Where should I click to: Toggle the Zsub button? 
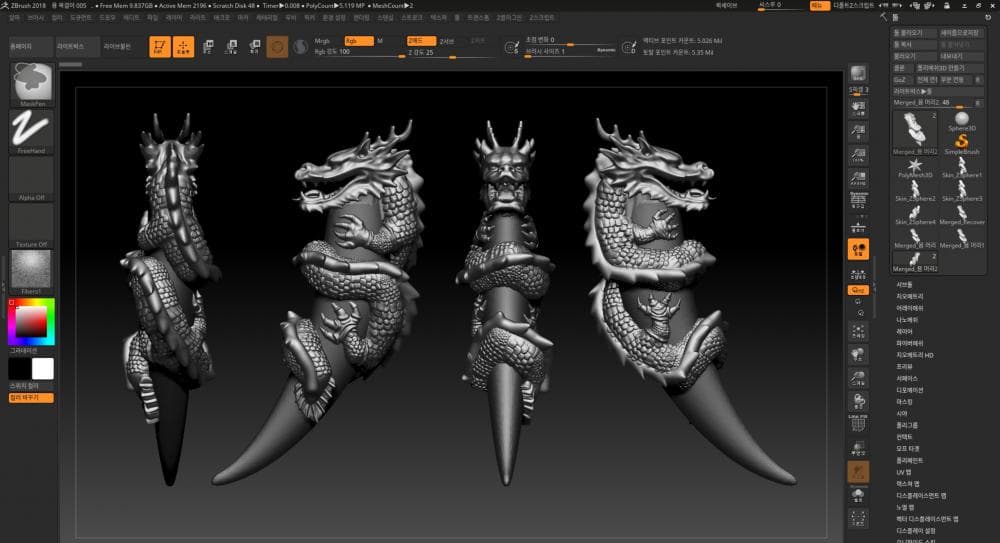[x=447, y=41]
